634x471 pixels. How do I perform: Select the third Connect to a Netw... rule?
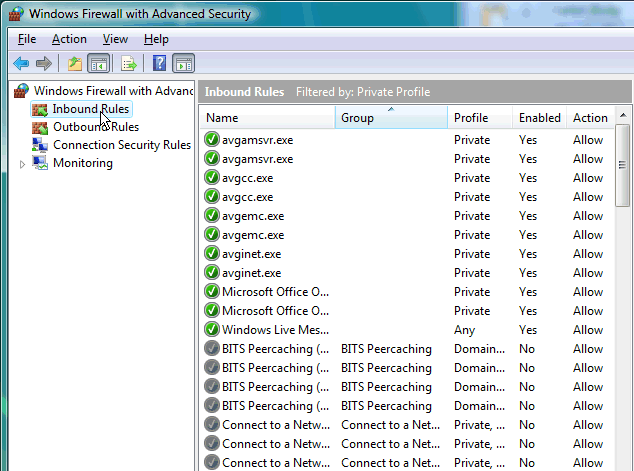276,463
